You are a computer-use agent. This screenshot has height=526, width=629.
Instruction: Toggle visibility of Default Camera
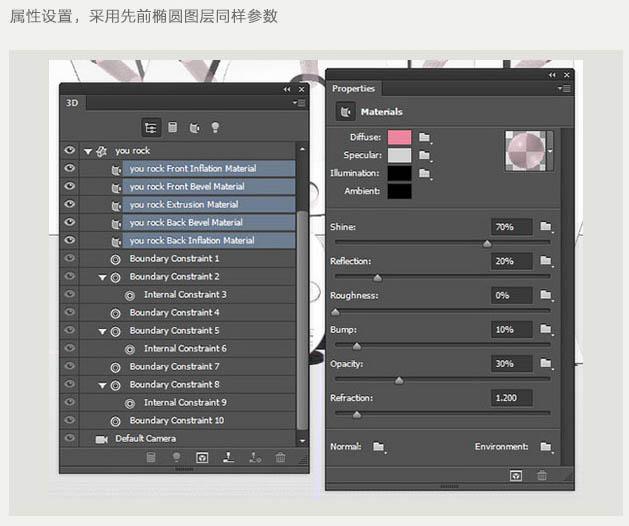point(70,438)
